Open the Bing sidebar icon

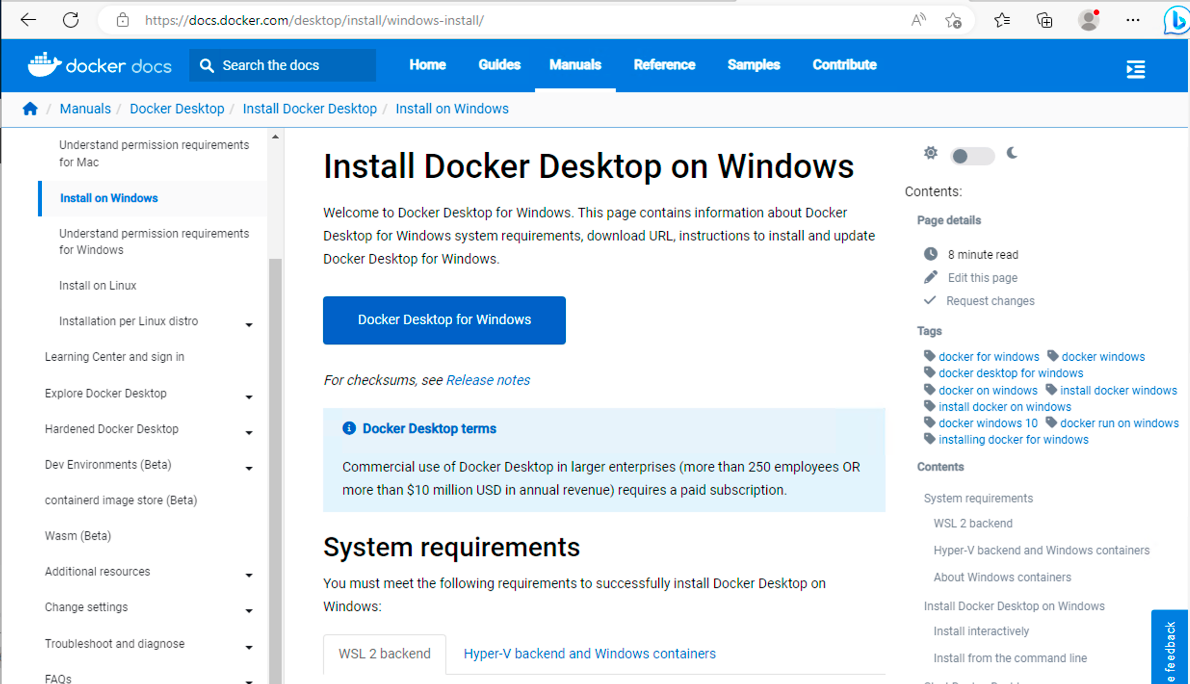coord(1176,20)
